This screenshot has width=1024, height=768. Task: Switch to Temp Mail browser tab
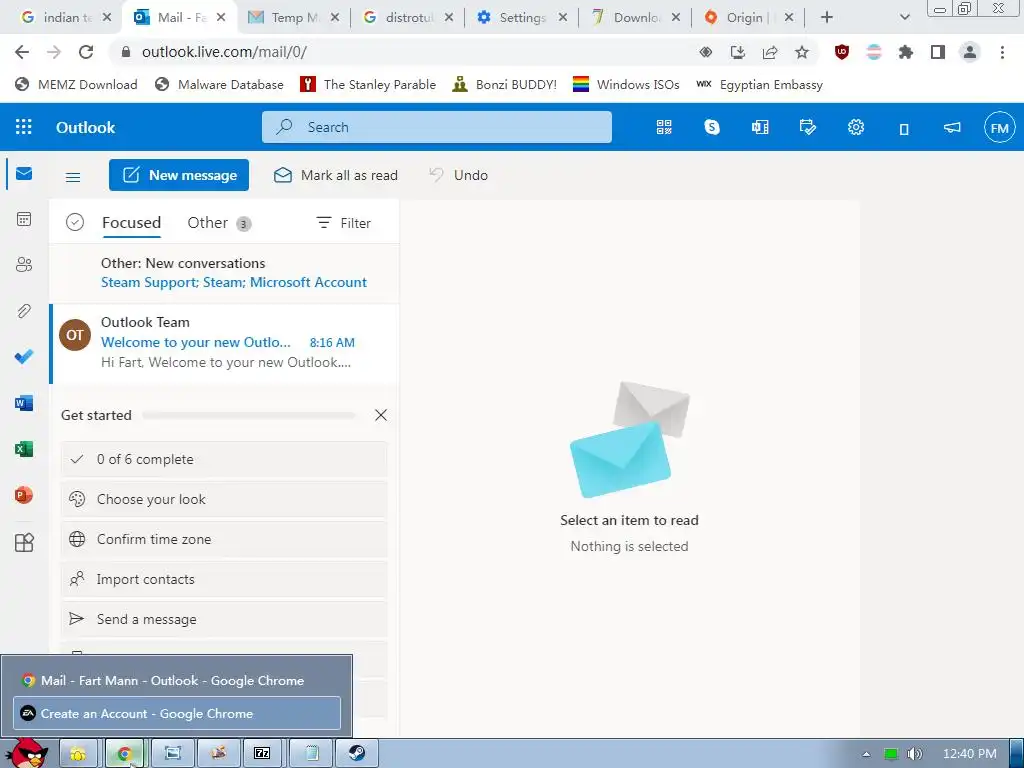coord(294,18)
